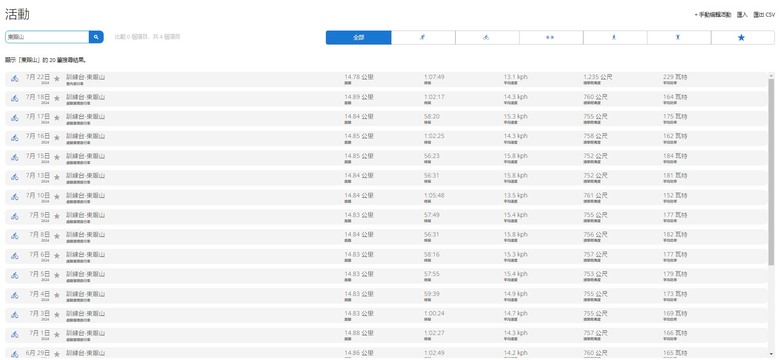The width and height of the screenshot is (780, 360).
Task: Click cycling icon on 7月18日 row
Action: coord(15,98)
